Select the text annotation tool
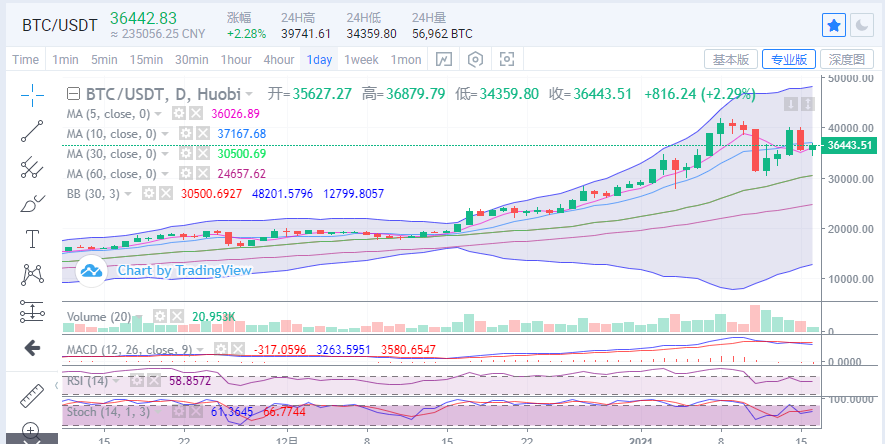The width and height of the screenshot is (885, 444). [32, 239]
